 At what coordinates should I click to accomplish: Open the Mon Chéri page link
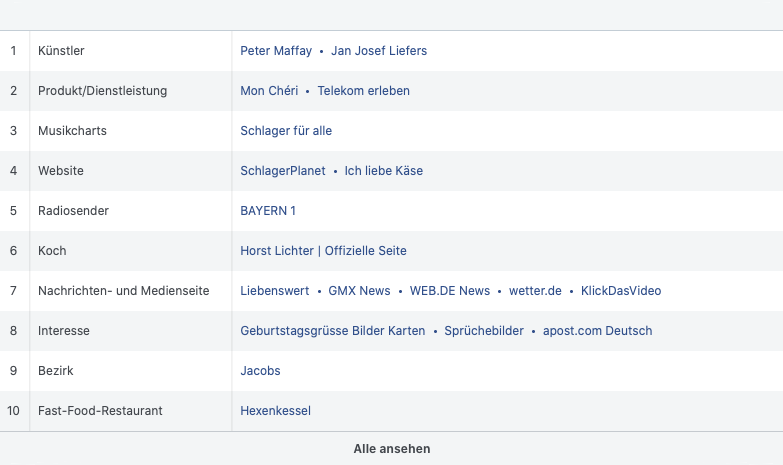point(269,91)
